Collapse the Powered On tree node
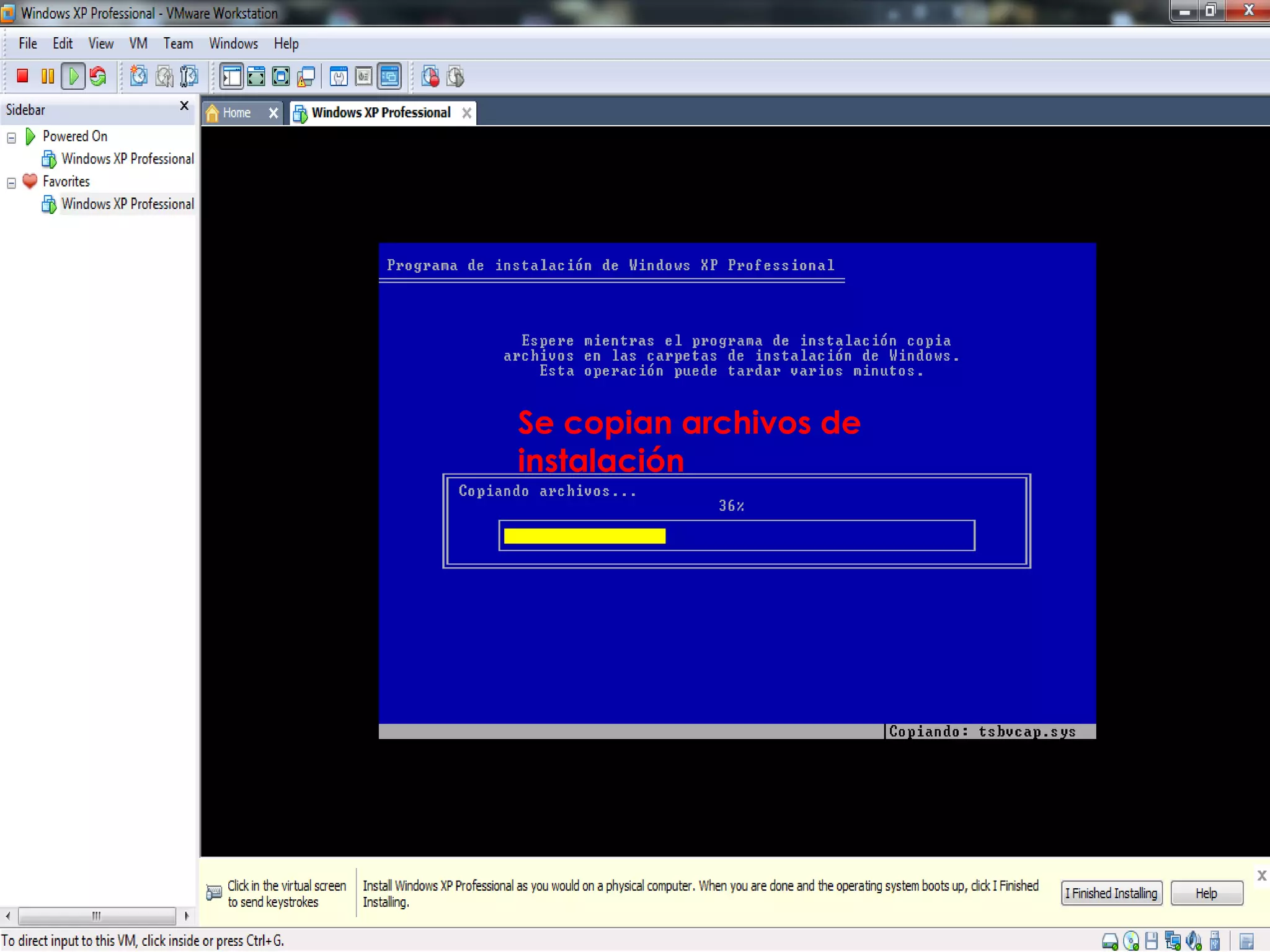Image resolution: width=1270 pixels, height=952 pixels. point(11,138)
